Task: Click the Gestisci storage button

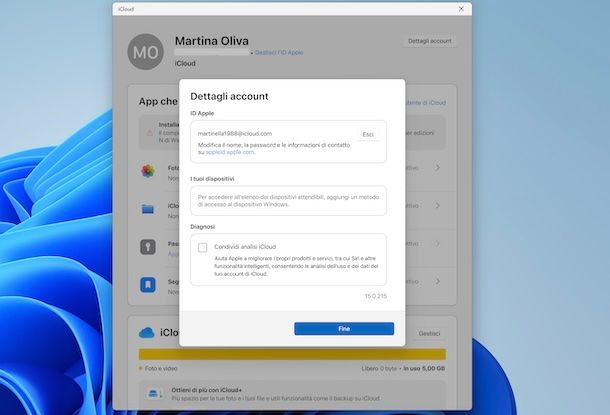Action: [429, 333]
